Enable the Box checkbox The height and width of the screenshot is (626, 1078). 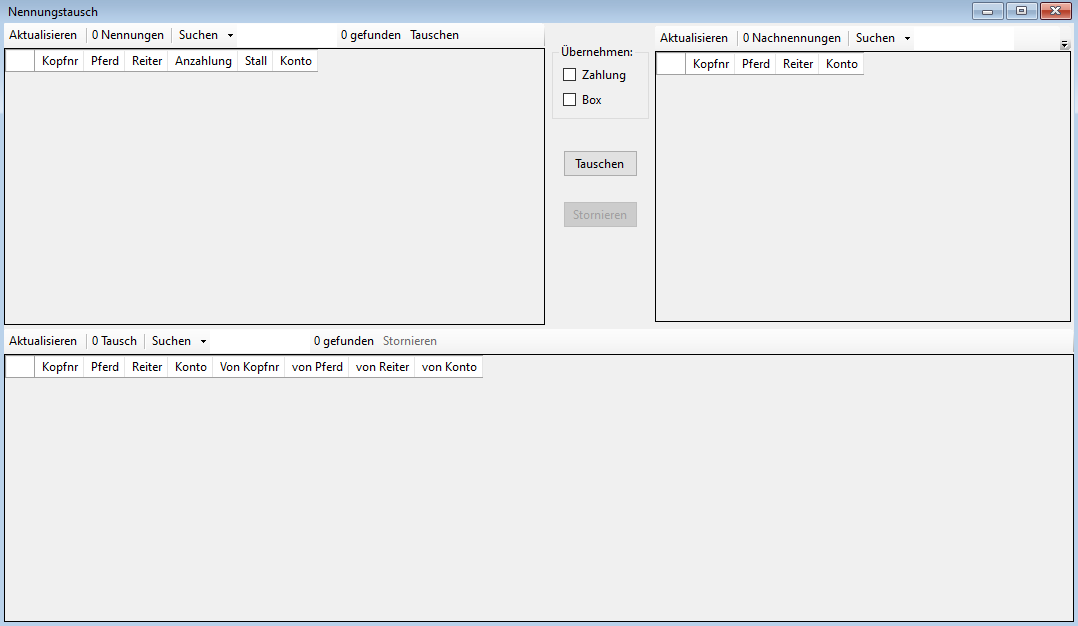570,100
